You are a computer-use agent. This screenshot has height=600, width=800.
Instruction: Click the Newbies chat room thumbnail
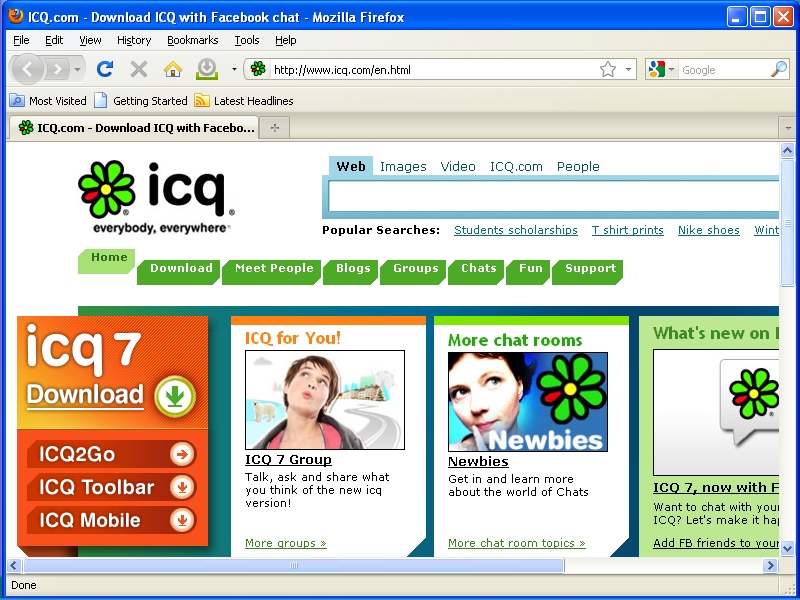point(527,401)
